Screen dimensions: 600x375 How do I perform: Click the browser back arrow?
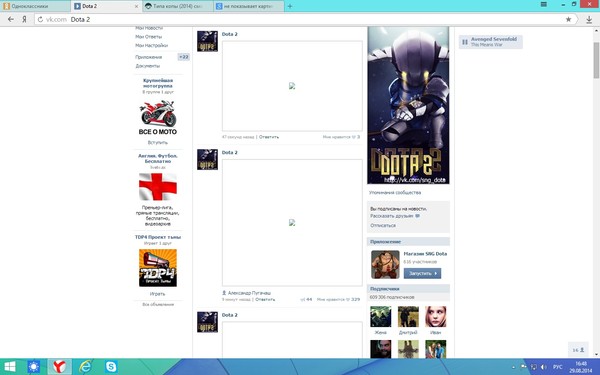click(11, 19)
